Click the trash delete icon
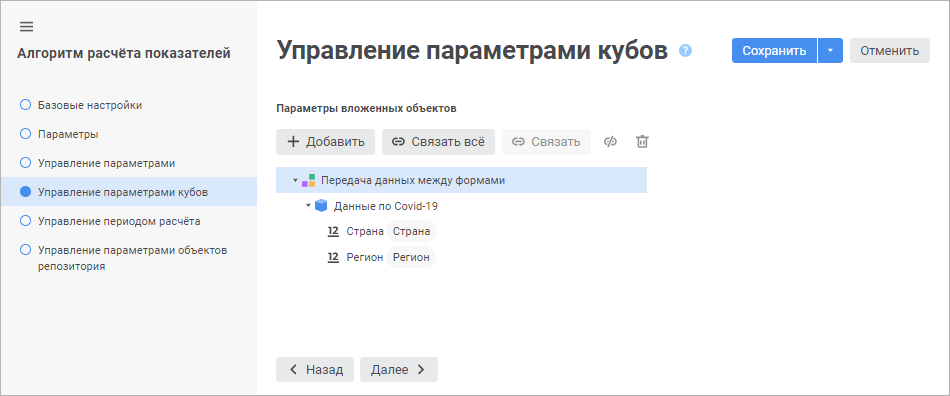 [x=642, y=142]
